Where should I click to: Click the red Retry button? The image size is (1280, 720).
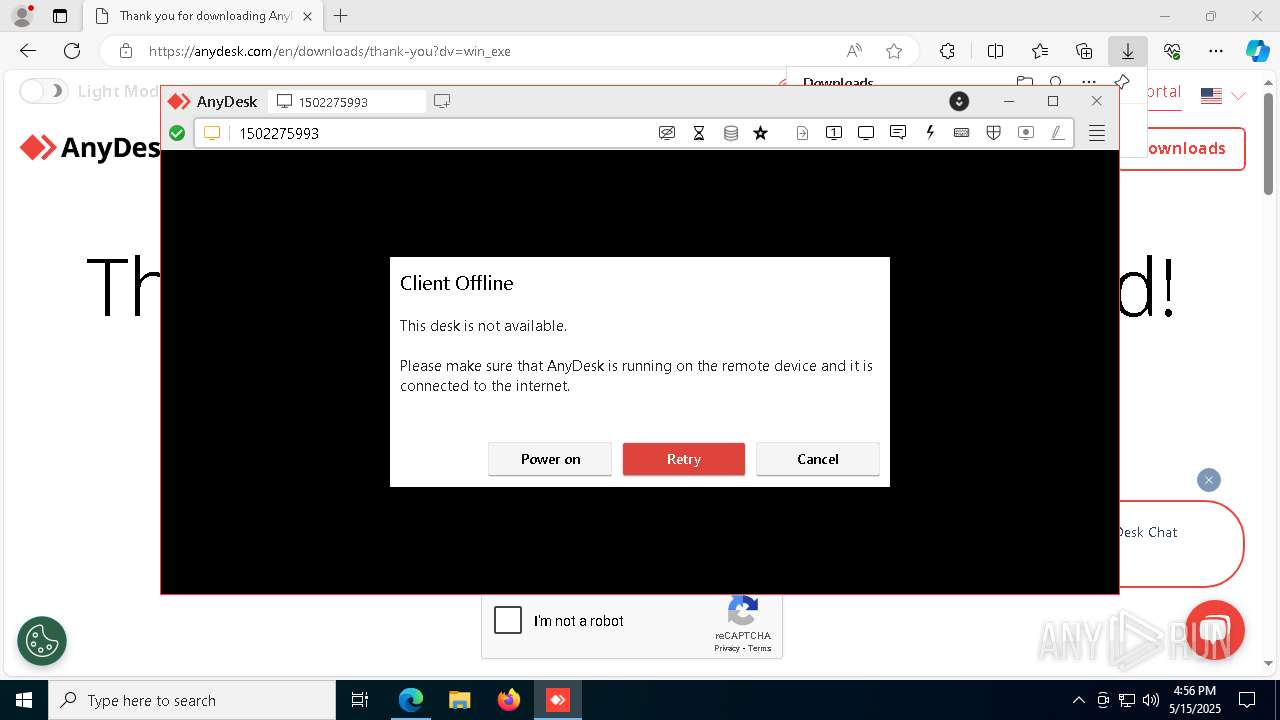(684, 459)
